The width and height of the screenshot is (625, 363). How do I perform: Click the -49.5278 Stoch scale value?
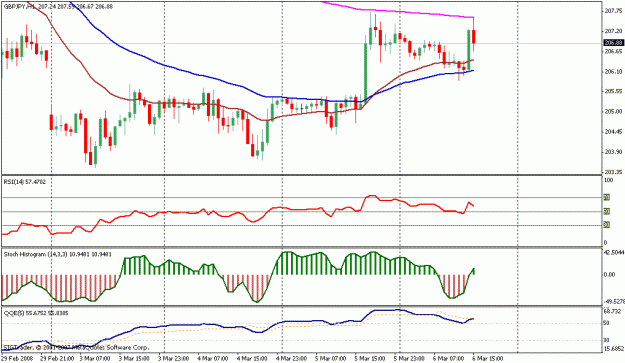[614, 301]
